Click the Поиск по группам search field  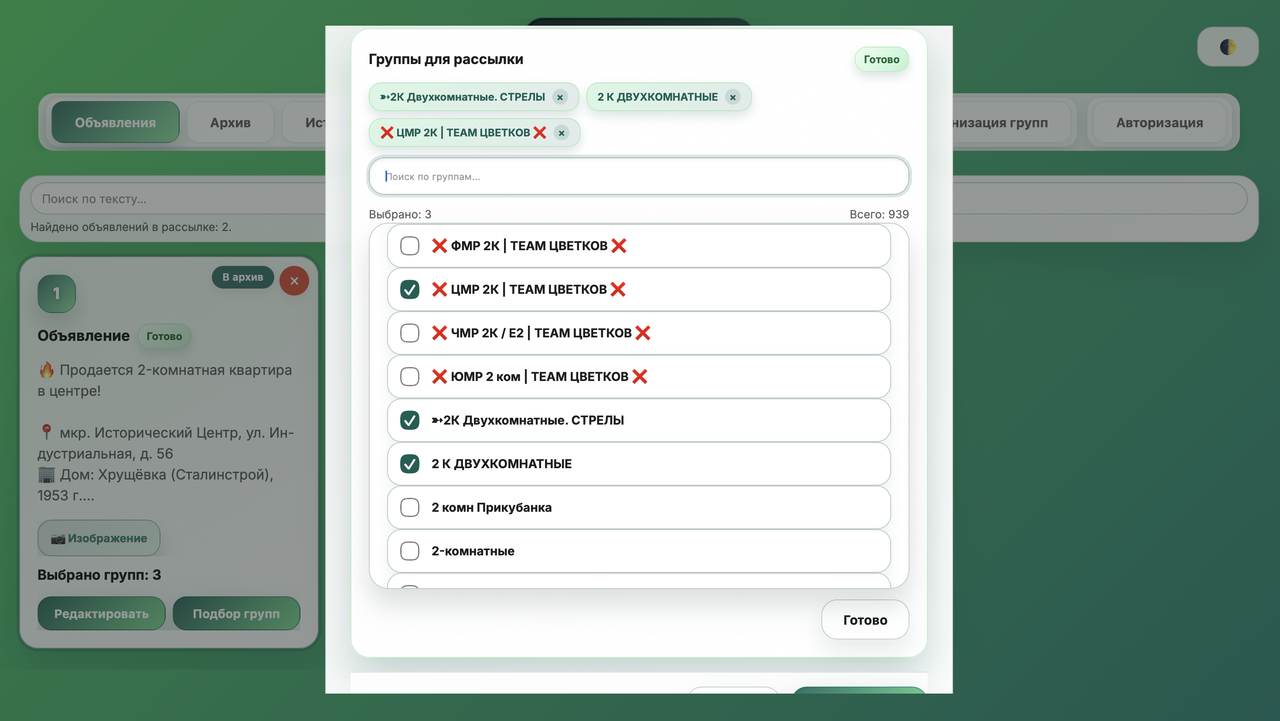pyautogui.click(x=639, y=177)
